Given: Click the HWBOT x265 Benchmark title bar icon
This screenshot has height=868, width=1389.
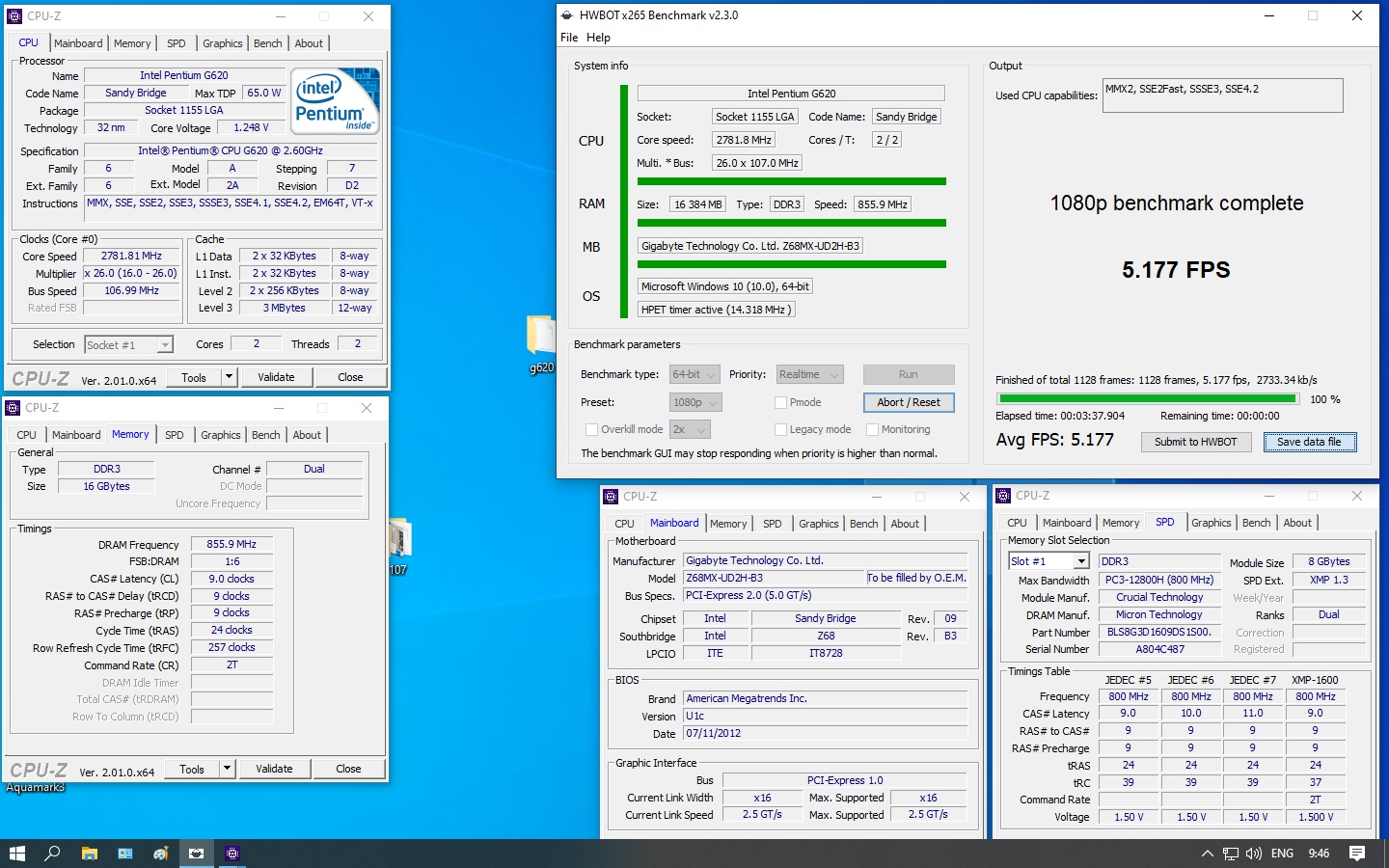Looking at the screenshot, I should coord(566,15).
